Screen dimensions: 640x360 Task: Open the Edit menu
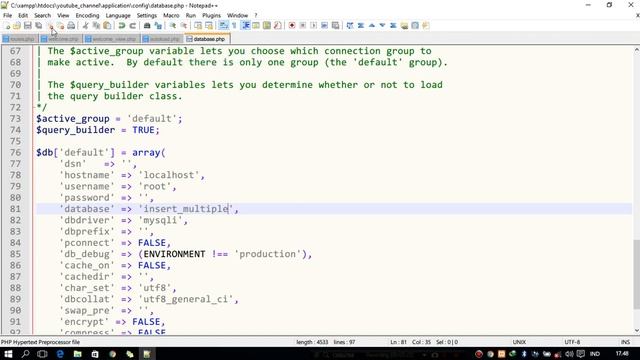pyautogui.click(x=23, y=16)
